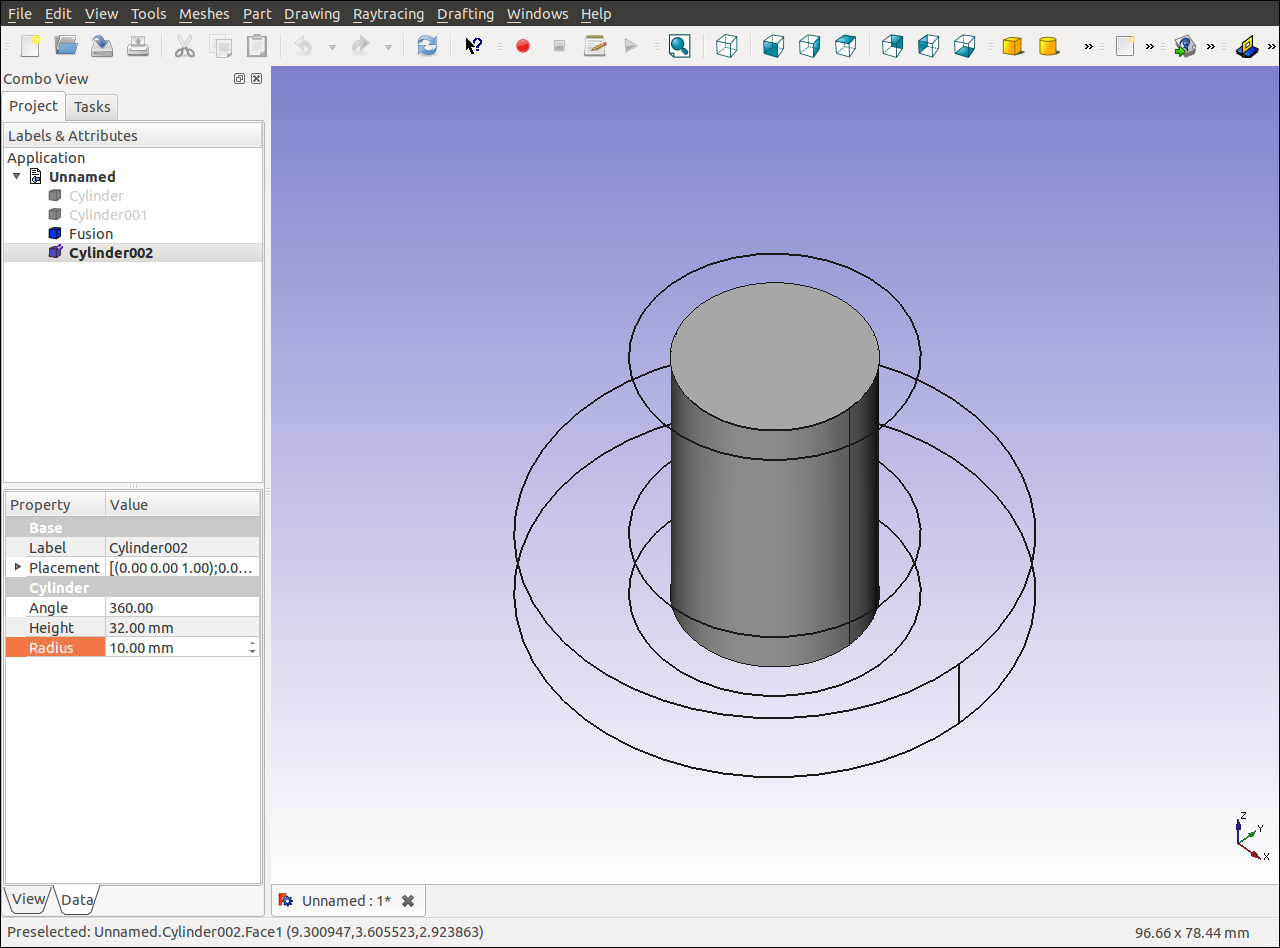Create a new document with New icon
The height and width of the screenshot is (948, 1280).
pyautogui.click(x=31, y=46)
